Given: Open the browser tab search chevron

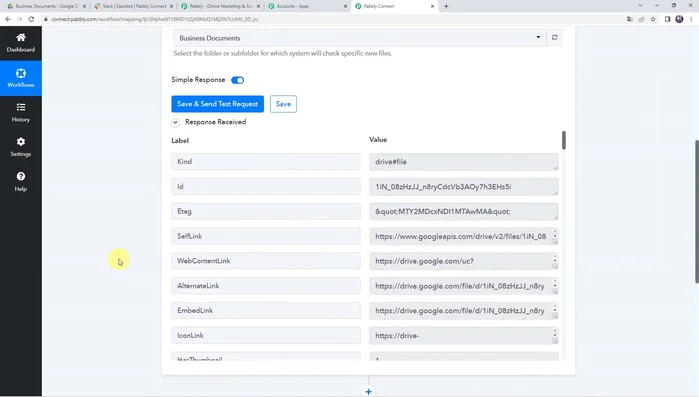Looking at the screenshot, I should tap(640, 6).
